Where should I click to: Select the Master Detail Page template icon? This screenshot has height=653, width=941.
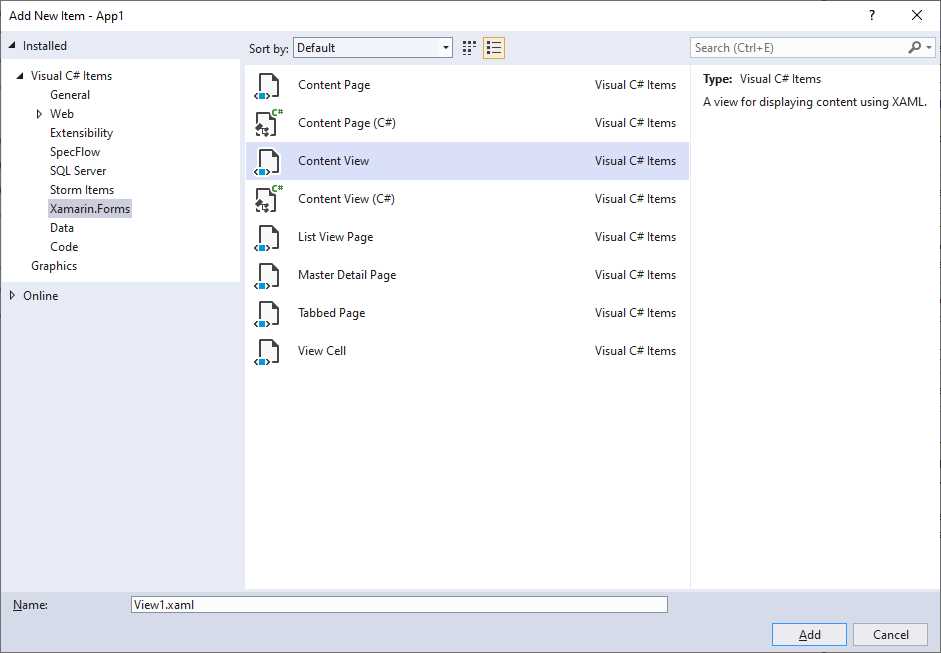point(267,275)
